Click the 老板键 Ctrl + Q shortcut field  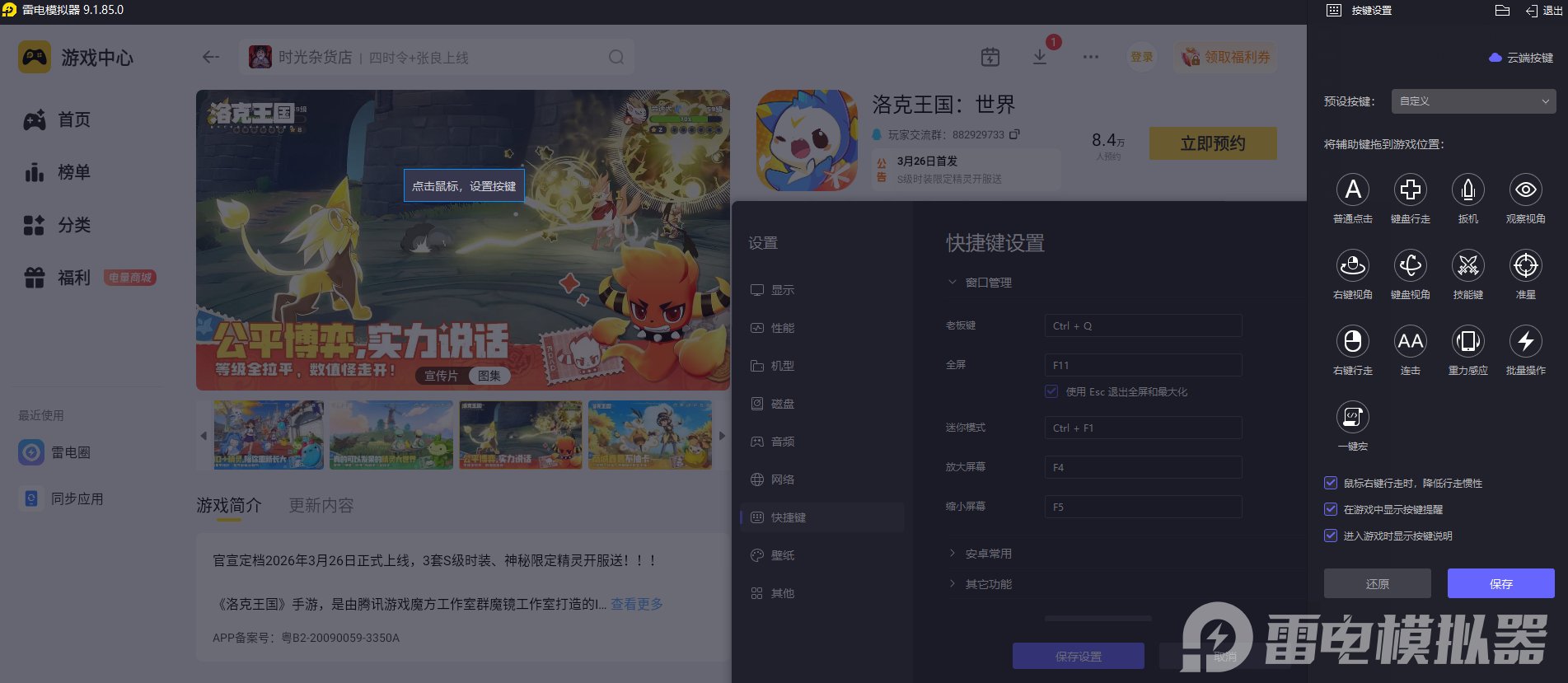[1143, 325]
